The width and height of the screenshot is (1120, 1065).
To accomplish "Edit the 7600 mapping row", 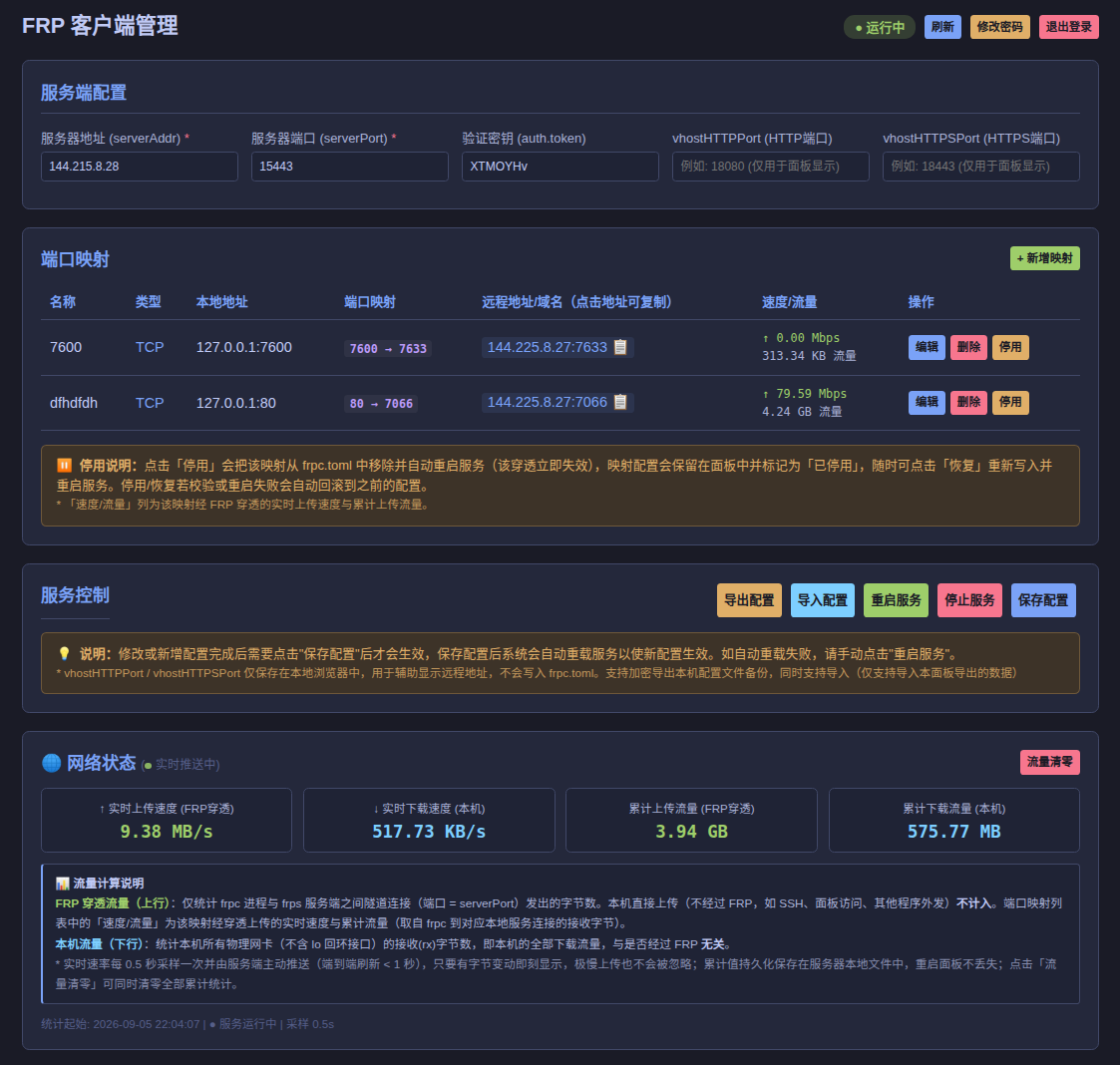I will (x=927, y=347).
